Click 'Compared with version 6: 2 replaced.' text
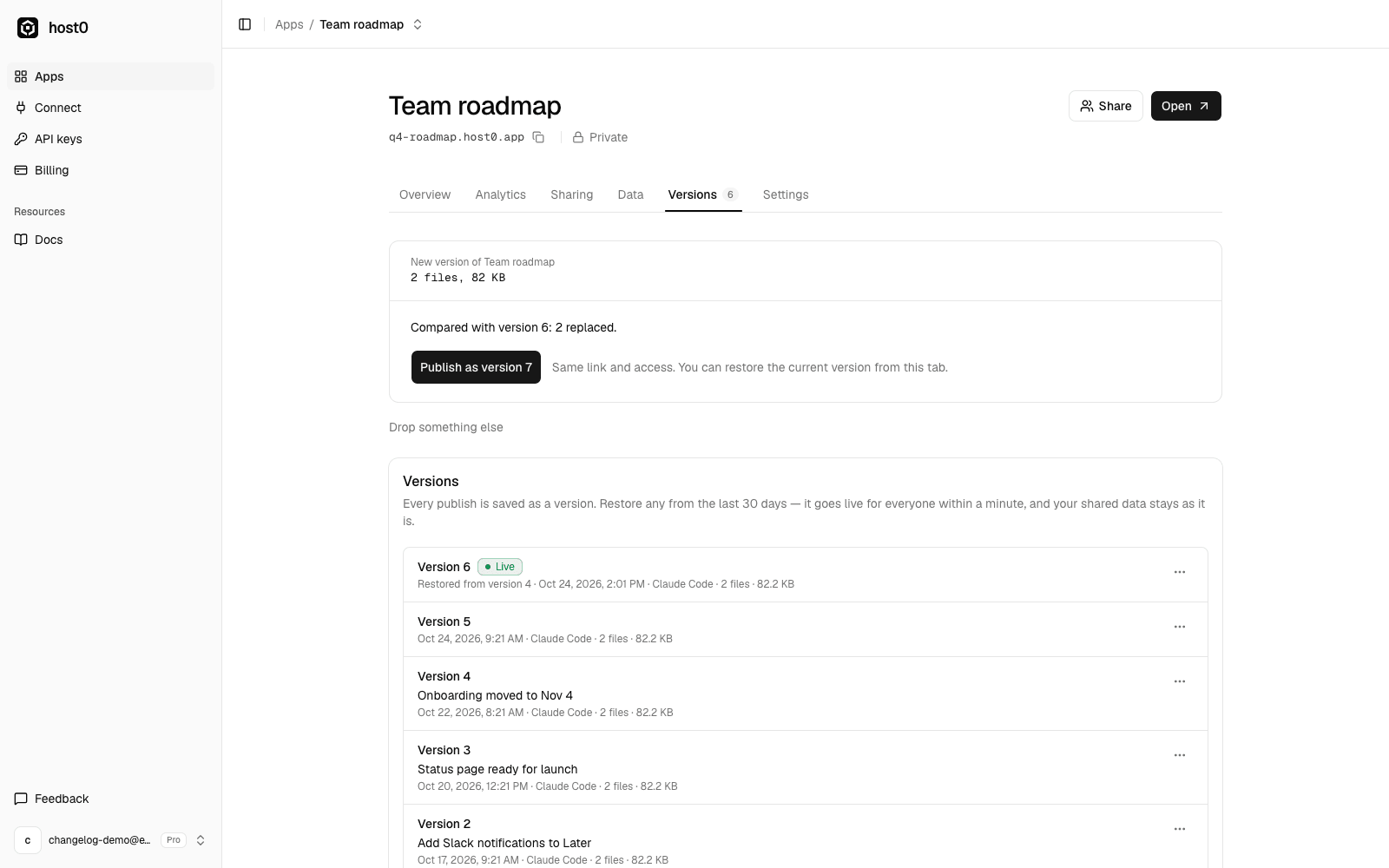Screen dimensions: 1389x868 (x=514, y=327)
